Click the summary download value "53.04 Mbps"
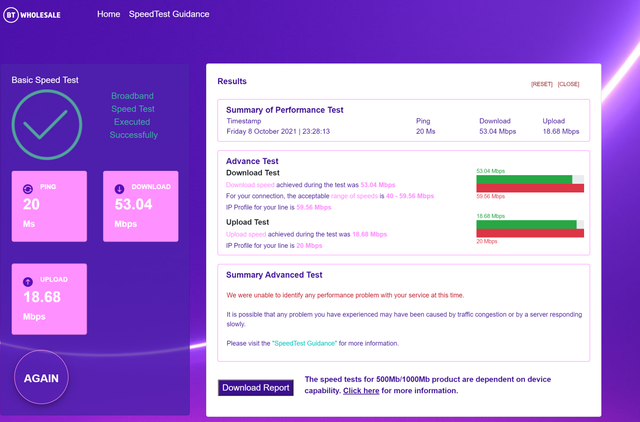640x422 pixels. click(498, 131)
